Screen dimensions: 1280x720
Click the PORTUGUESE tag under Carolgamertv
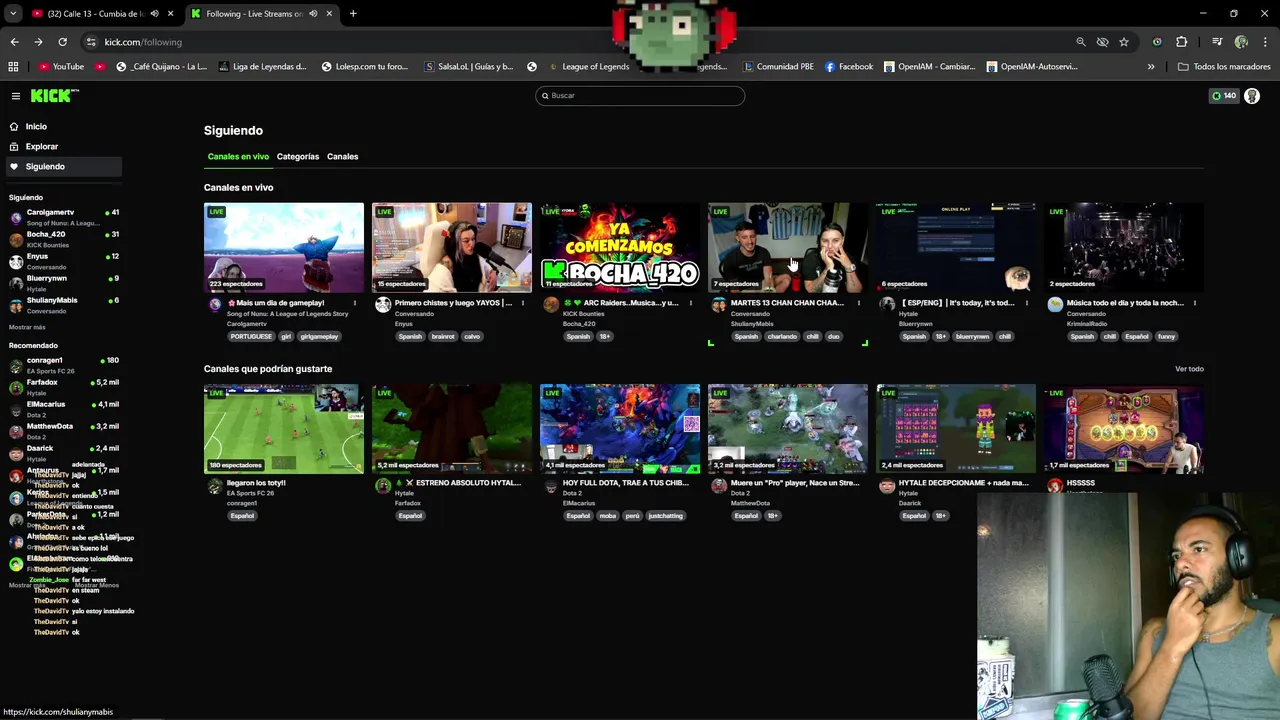click(251, 337)
